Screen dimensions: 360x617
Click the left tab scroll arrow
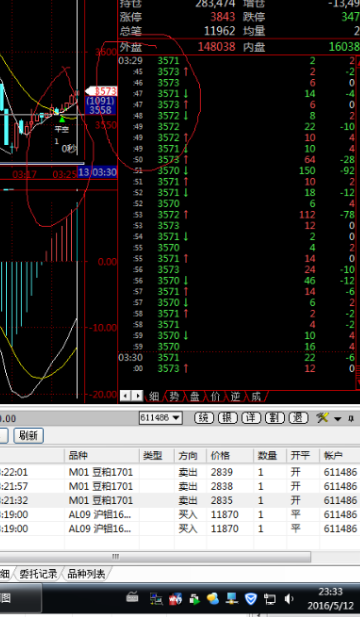(125, 396)
